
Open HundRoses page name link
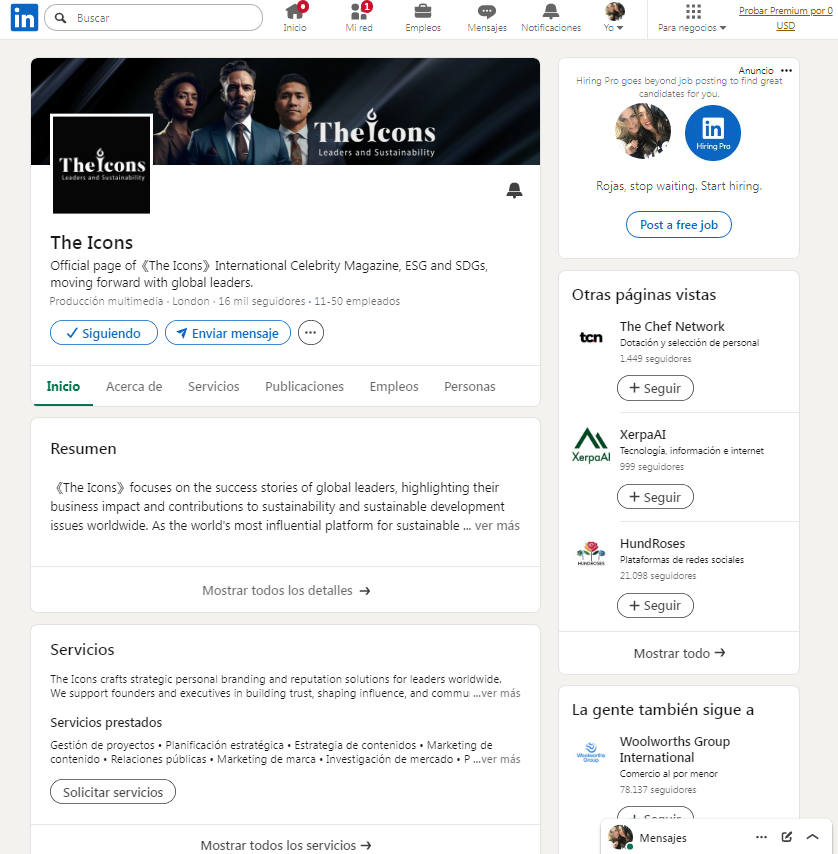click(652, 544)
